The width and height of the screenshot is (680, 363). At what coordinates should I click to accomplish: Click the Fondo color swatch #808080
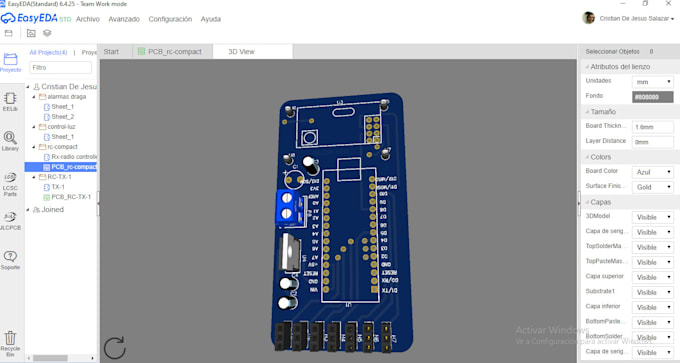652,97
